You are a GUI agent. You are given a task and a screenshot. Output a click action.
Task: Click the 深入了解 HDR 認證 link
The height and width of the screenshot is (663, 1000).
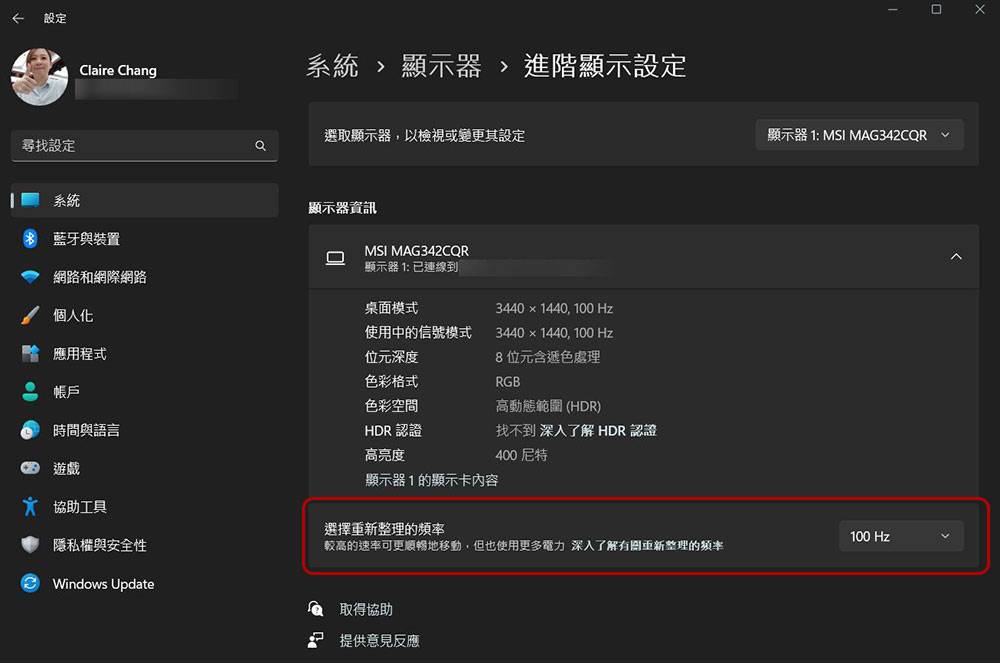(598, 431)
